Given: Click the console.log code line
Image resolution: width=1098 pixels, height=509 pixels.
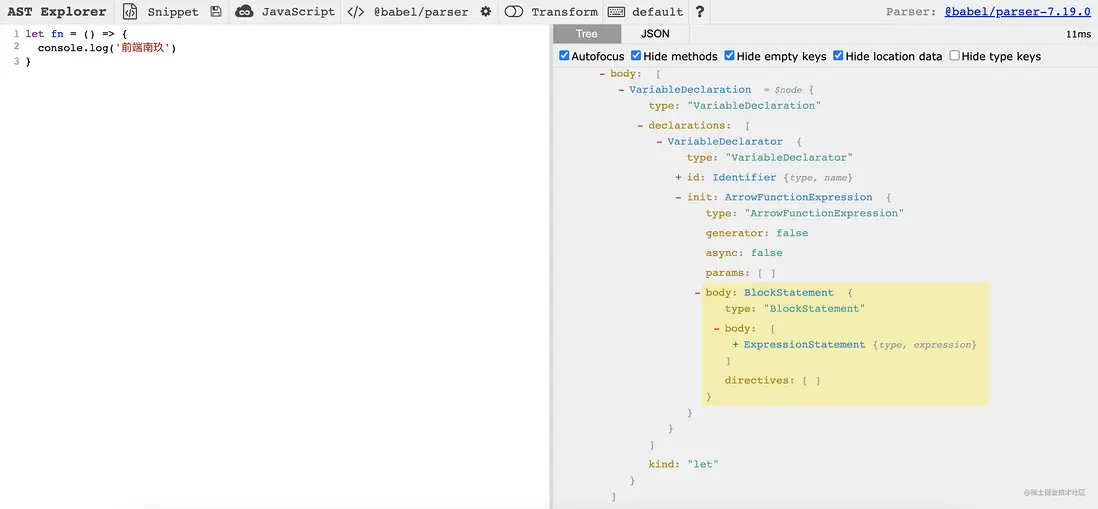Looking at the screenshot, I should point(107,48).
